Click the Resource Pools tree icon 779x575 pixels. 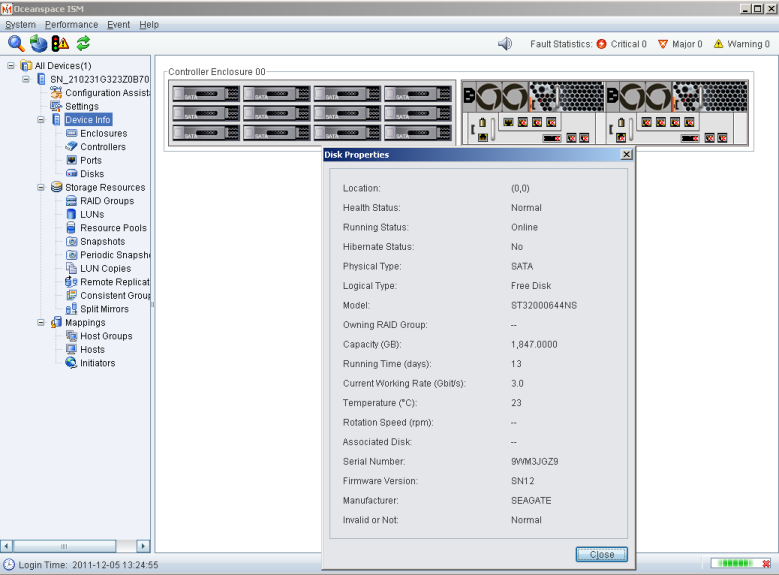tap(72, 228)
